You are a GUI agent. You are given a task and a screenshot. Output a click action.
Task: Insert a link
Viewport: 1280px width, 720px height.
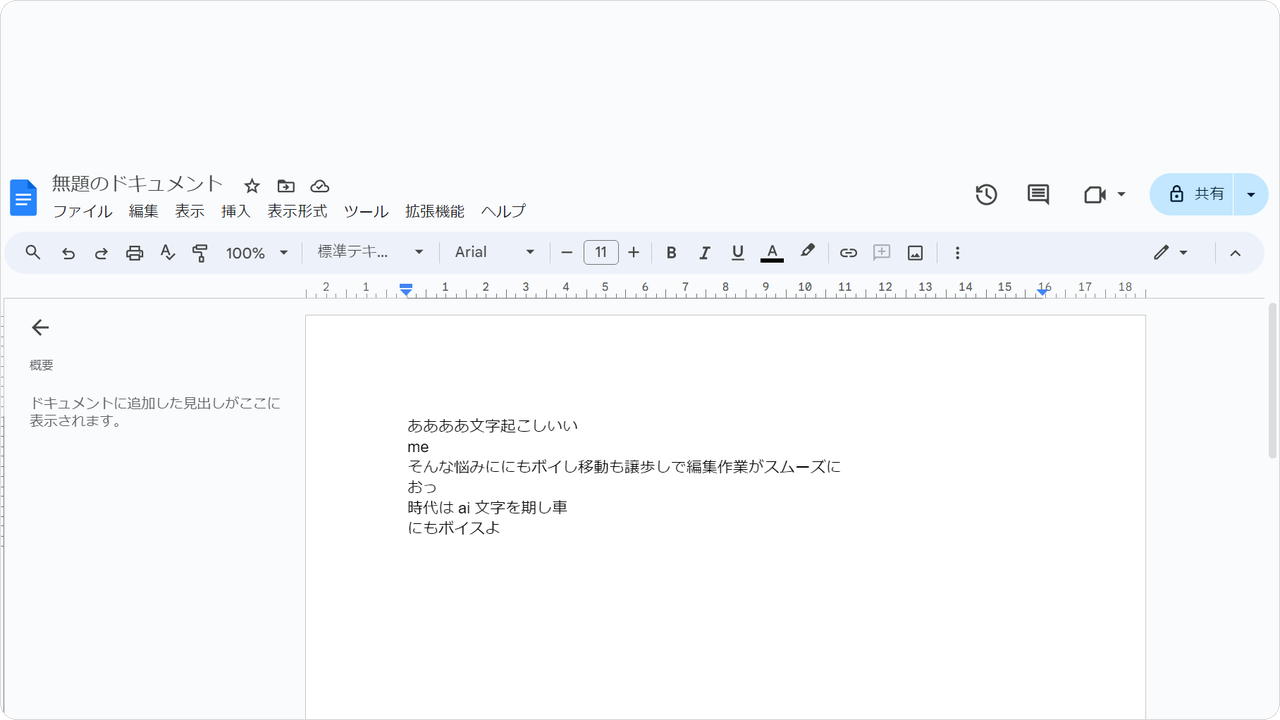[848, 253]
